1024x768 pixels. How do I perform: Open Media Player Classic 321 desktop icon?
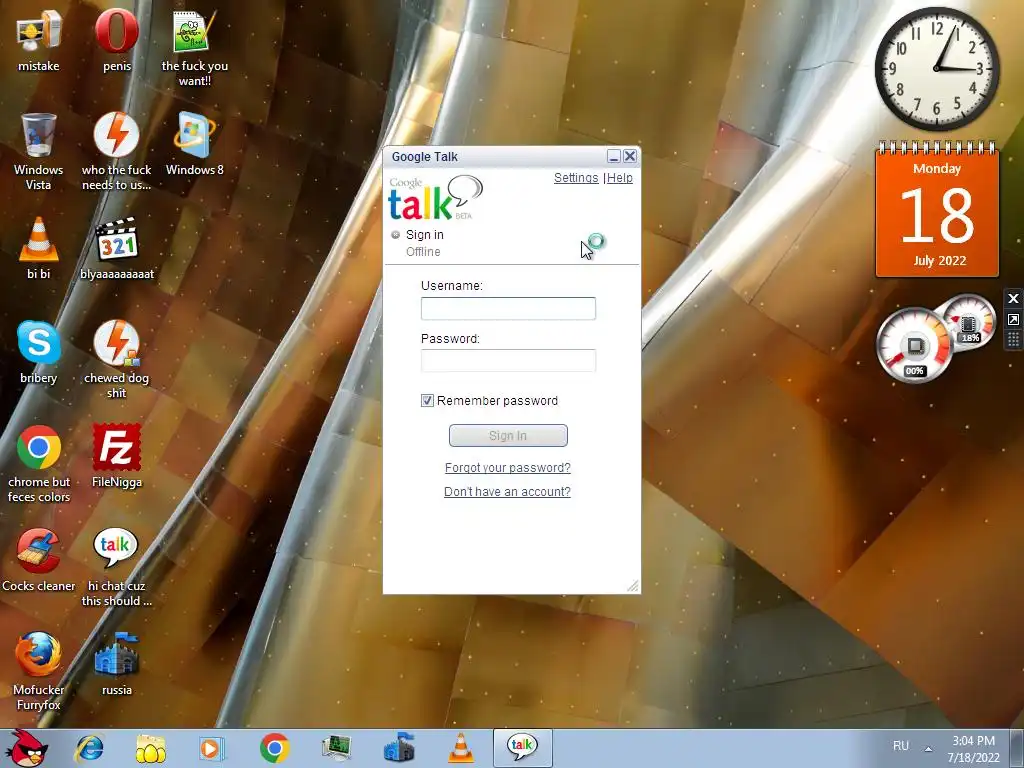coord(117,239)
